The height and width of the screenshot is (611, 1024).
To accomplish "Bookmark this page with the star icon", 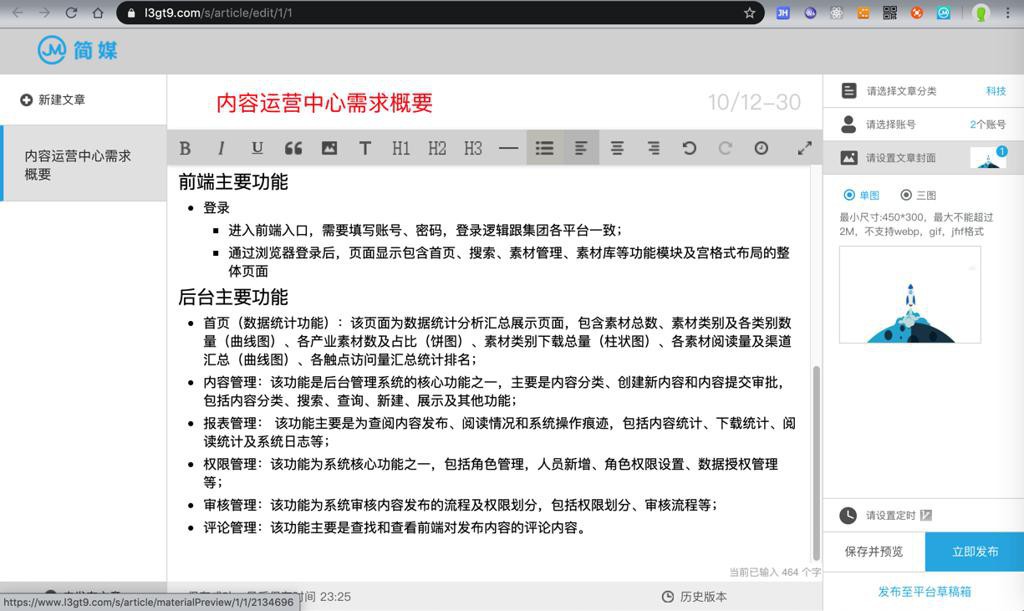I will pyautogui.click(x=749, y=13).
